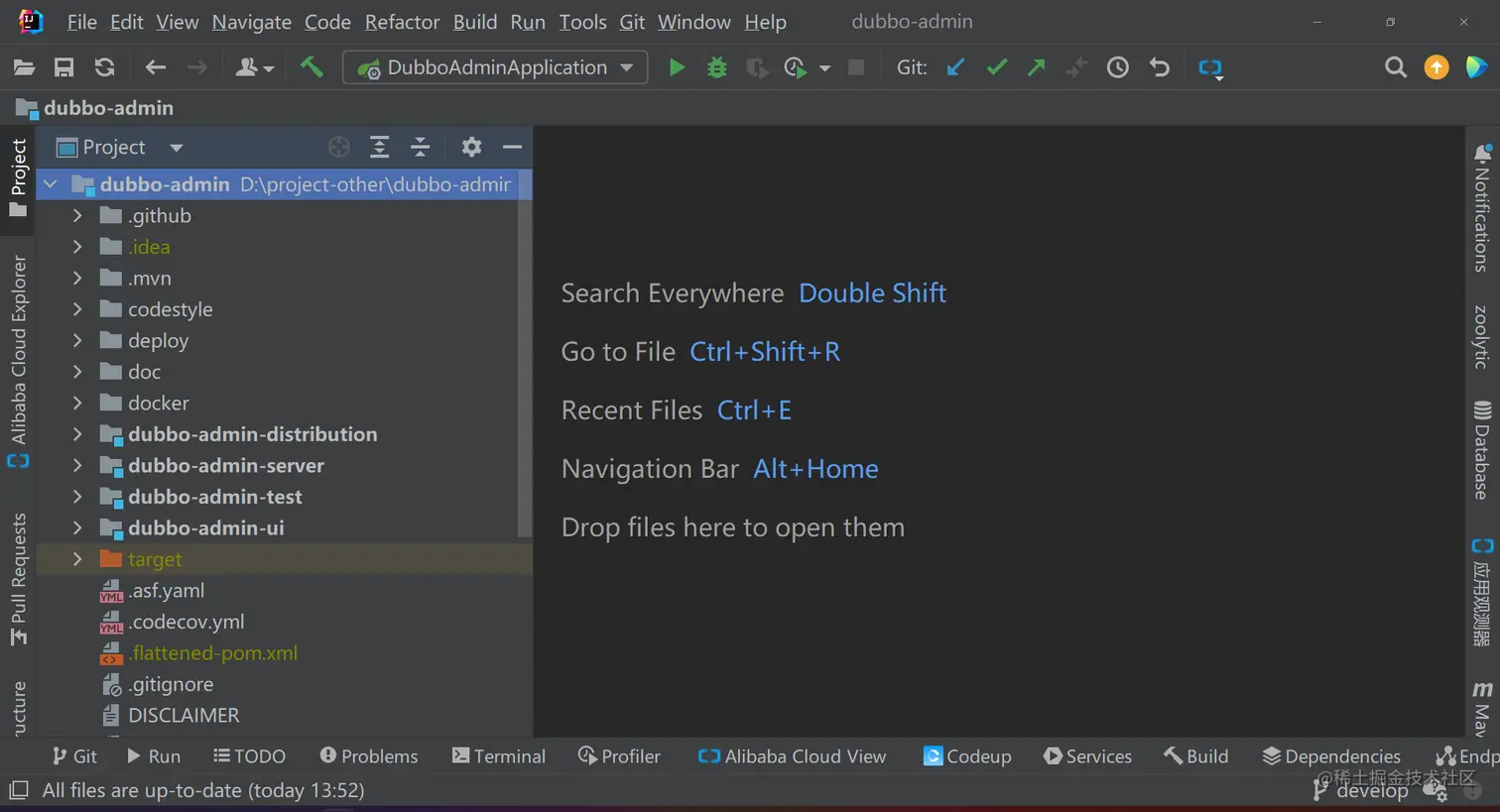Screen dimensions: 1500x812
Task: Open the Dependencies tool window
Action: pos(1331,756)
